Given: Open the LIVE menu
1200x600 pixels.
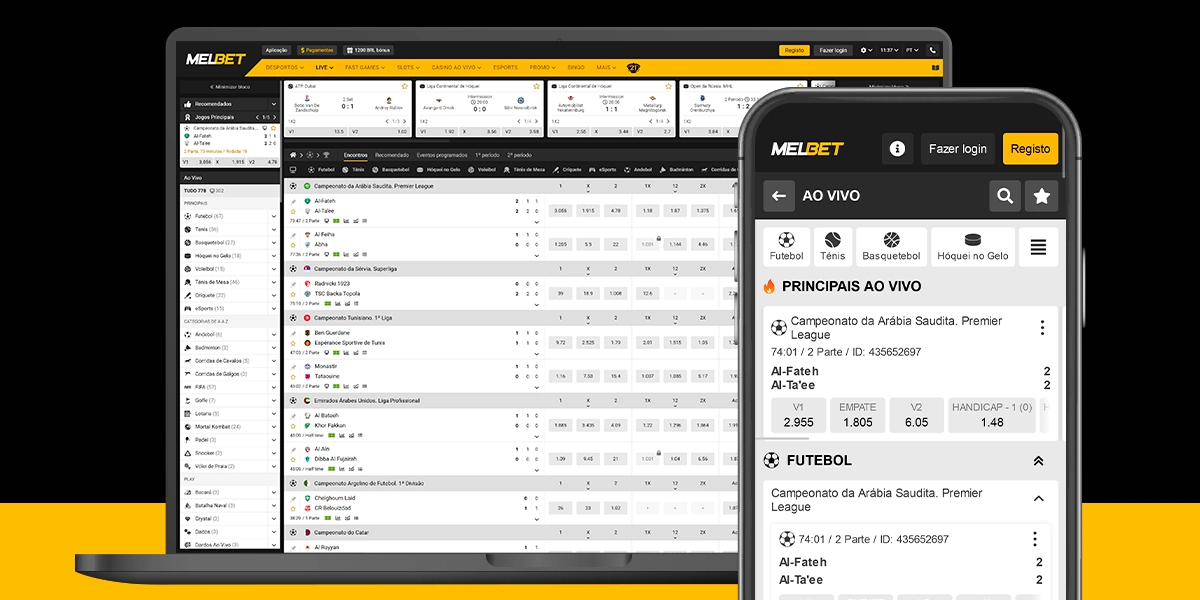Looking at the screenshot, I should pos(324,68).
